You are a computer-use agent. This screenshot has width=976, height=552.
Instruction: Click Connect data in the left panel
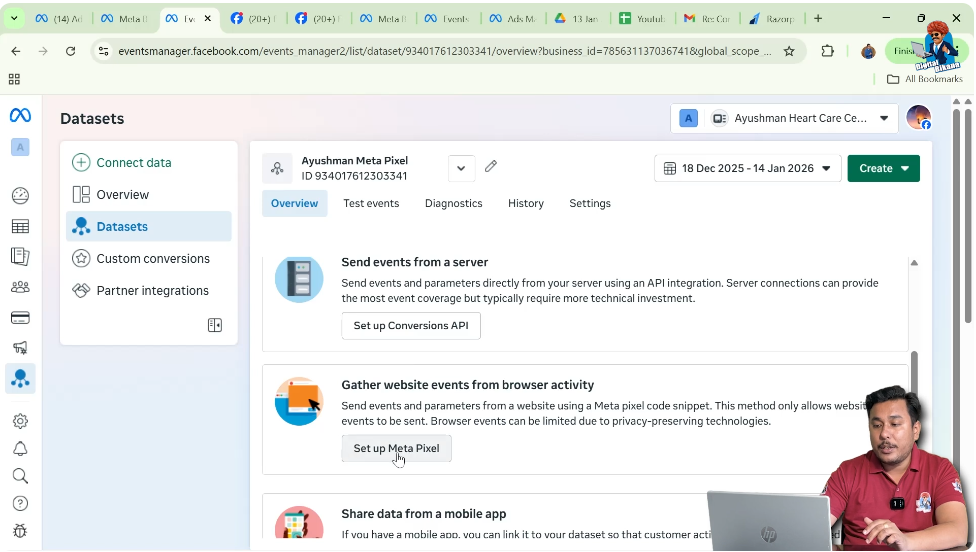pos(149,162)
